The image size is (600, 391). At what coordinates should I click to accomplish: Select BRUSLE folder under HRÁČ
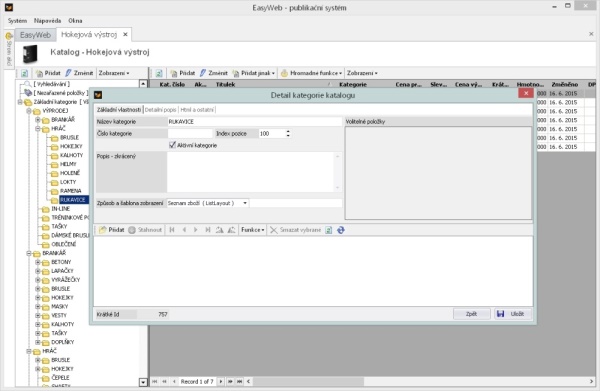tap(69, 137)
